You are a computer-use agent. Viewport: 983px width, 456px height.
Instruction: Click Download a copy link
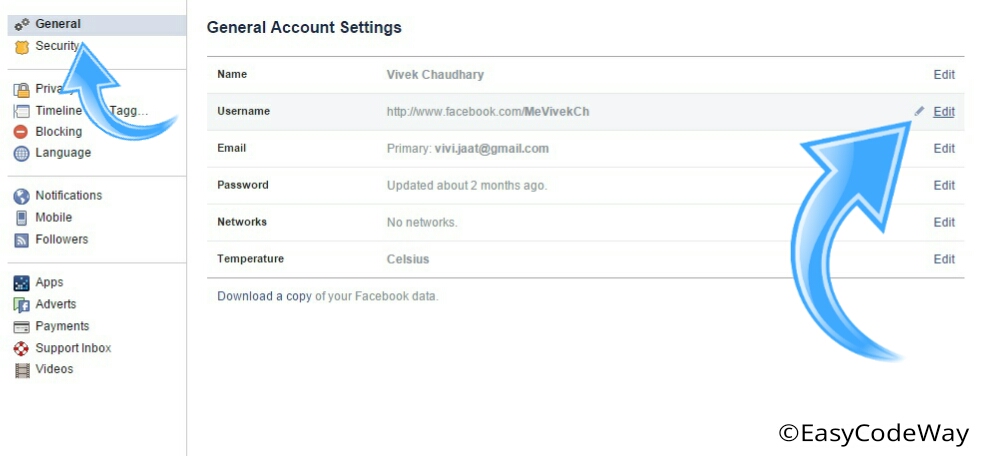pyautogui.click(x=264, y=296)
